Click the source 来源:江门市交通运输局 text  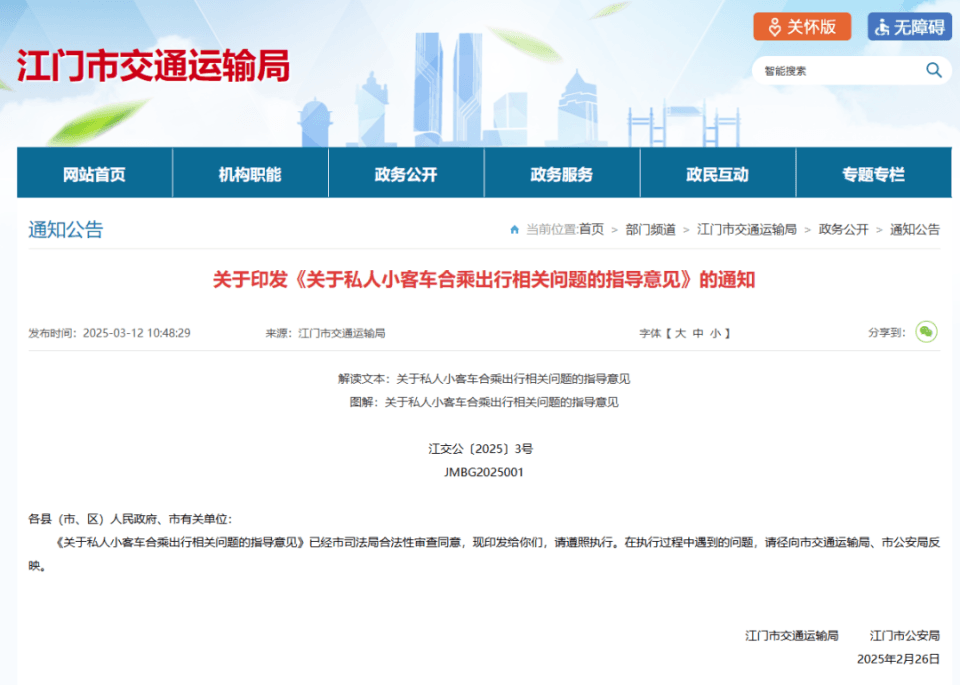click(x=325, y=333)
